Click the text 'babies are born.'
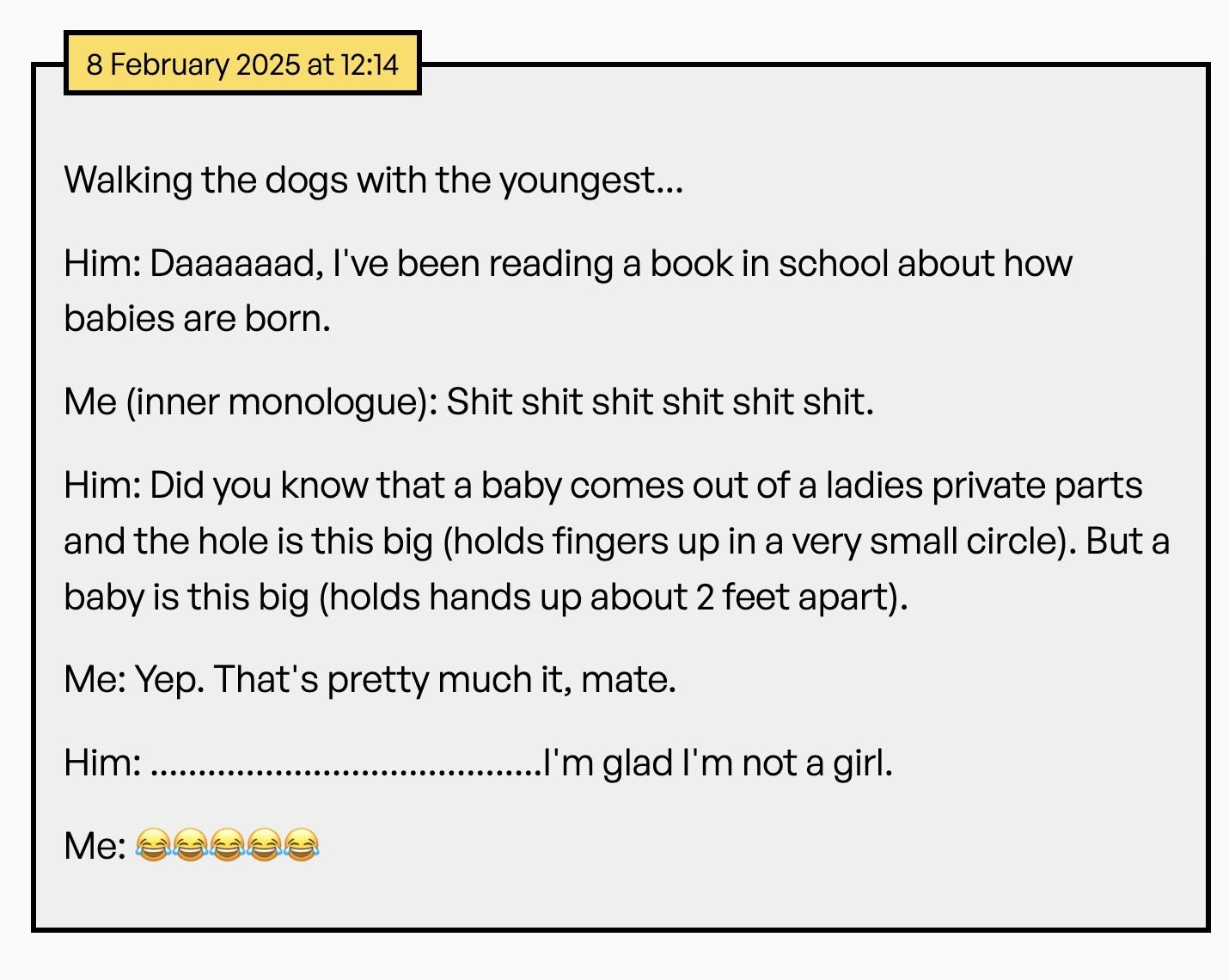Screen dimensions: 1229x980 [x=197, y=319]
